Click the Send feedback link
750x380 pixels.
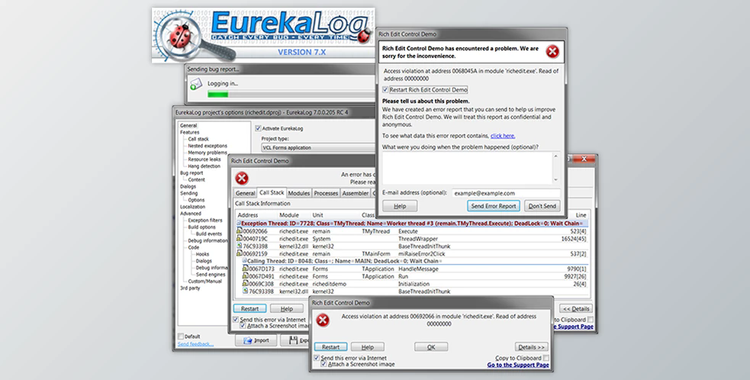click(196, 344)
